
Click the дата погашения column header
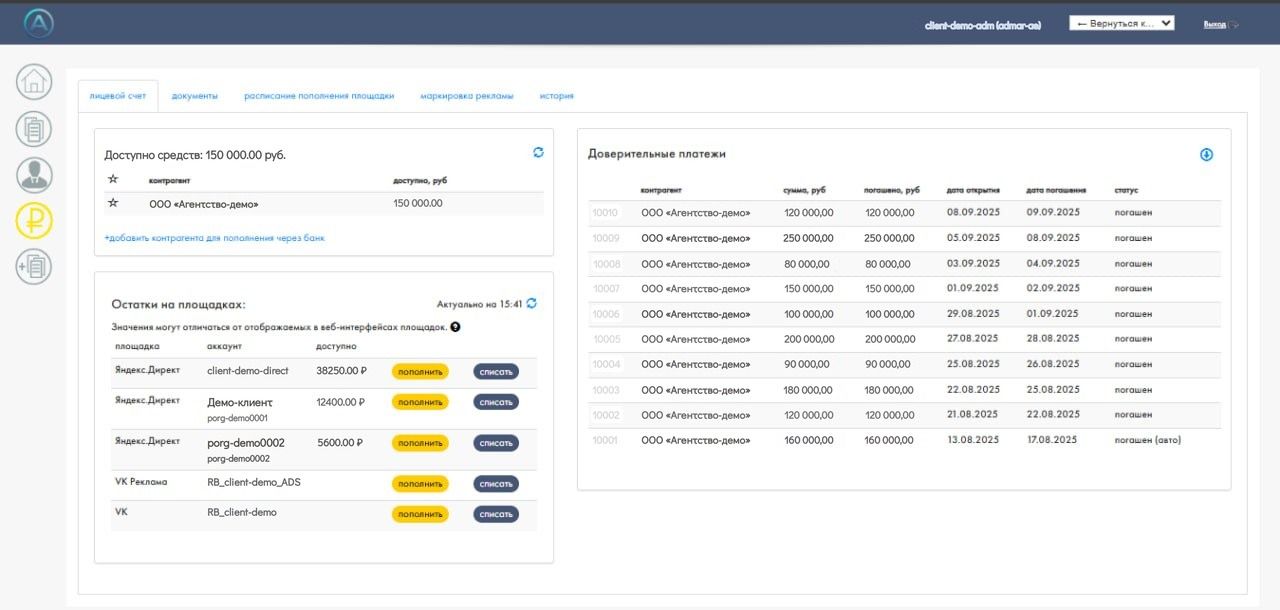[1056, 190]
